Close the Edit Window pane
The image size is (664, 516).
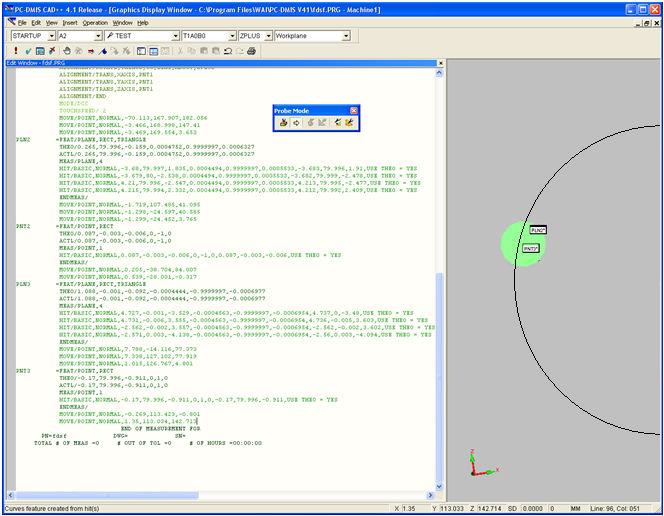(x=440, y=63)
